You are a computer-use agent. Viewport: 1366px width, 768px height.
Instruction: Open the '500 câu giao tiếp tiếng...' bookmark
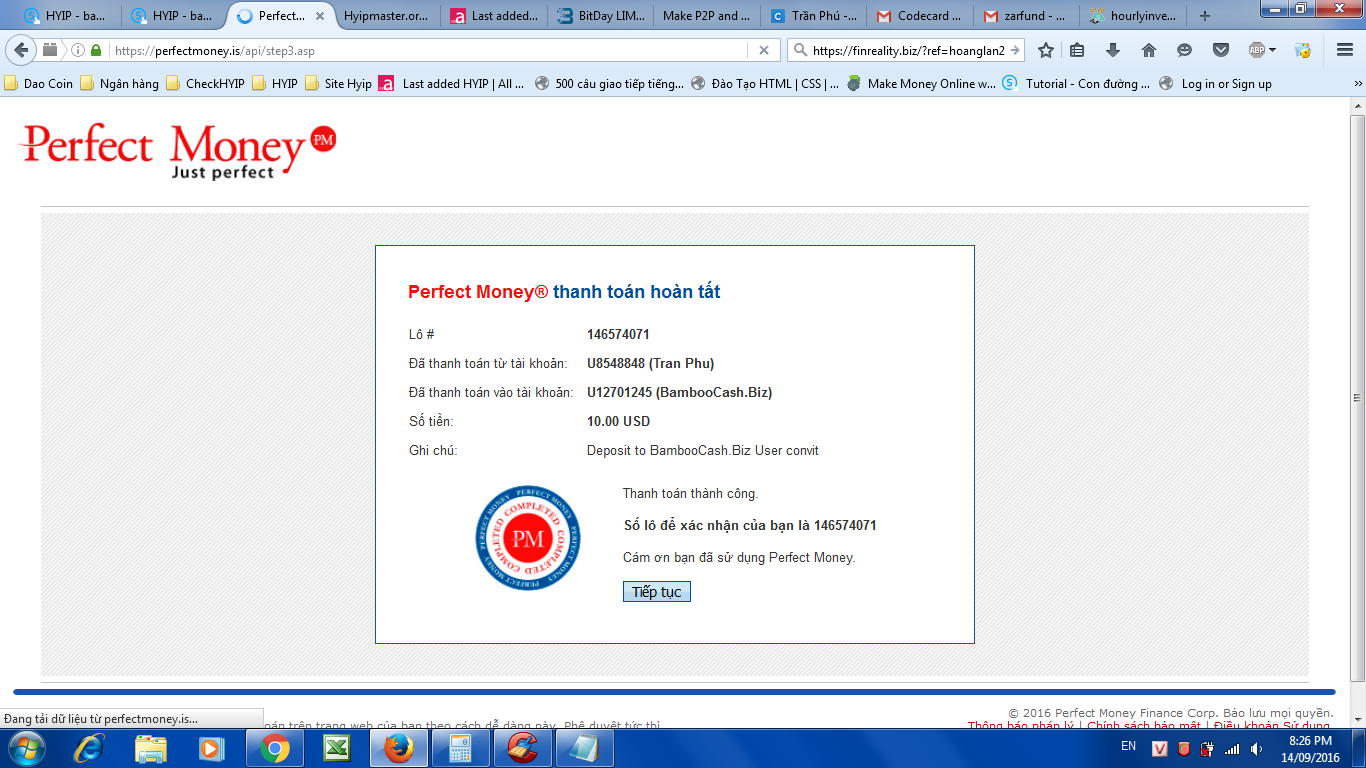[610, 84]
